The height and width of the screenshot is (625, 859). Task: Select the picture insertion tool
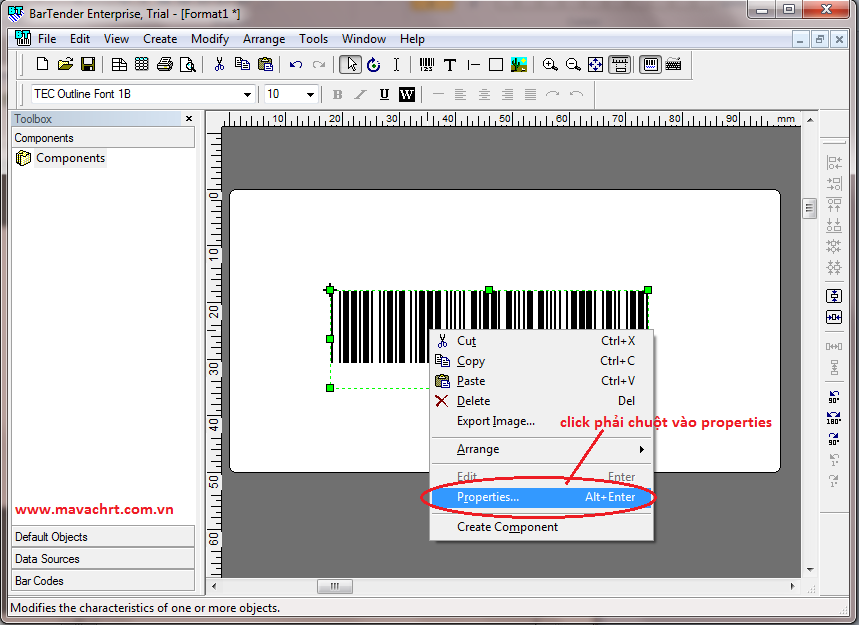click(519, 65)
